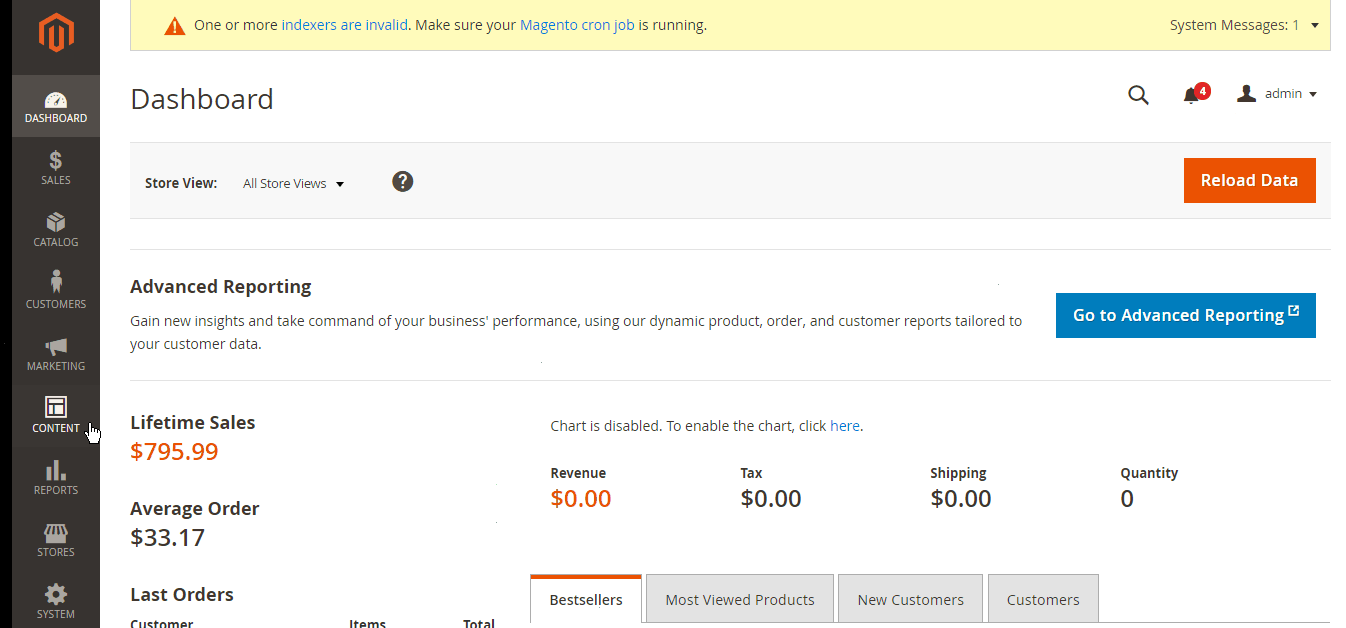Screen dimensions: 1346x628
Task: Click the Store View help question icon
Action: pyautogui.click(x=402, y=181)
